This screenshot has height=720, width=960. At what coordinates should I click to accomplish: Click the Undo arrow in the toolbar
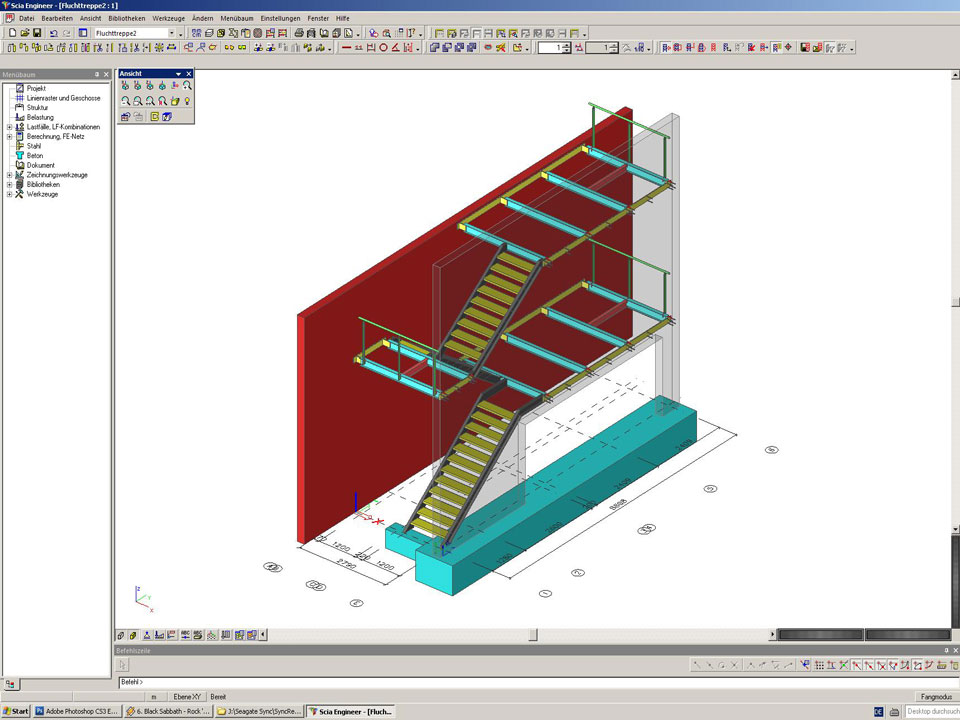click(x=54, y=33)
